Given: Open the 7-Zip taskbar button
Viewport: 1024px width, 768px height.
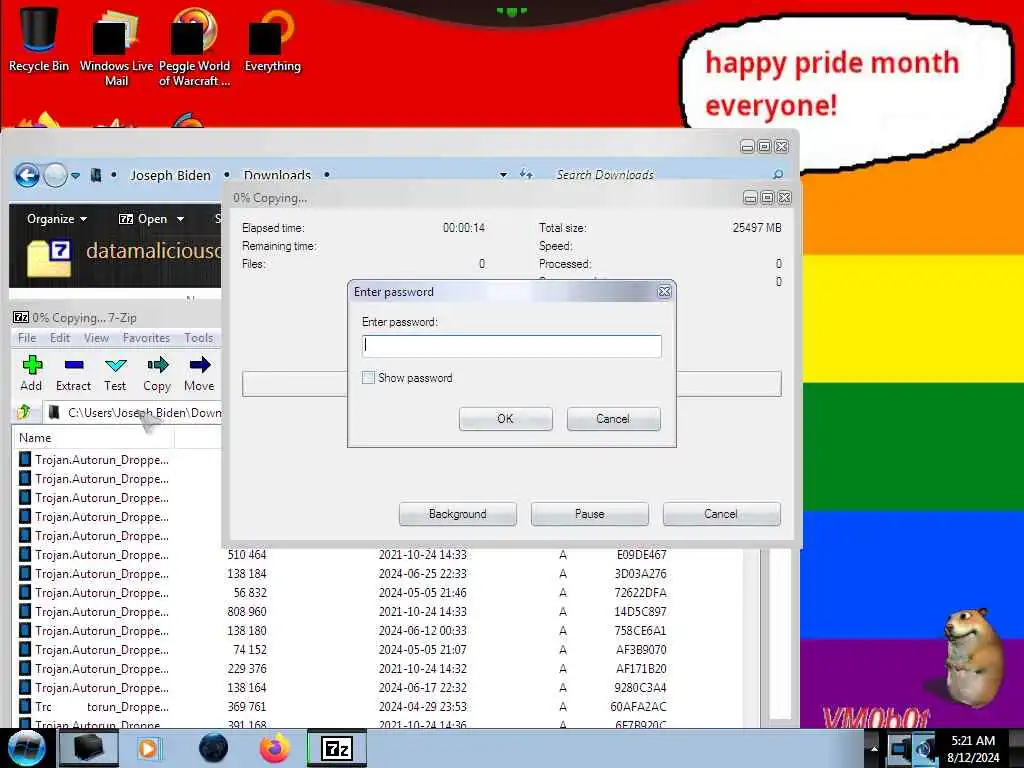Looking at the screenshot, I should [337, 748].
